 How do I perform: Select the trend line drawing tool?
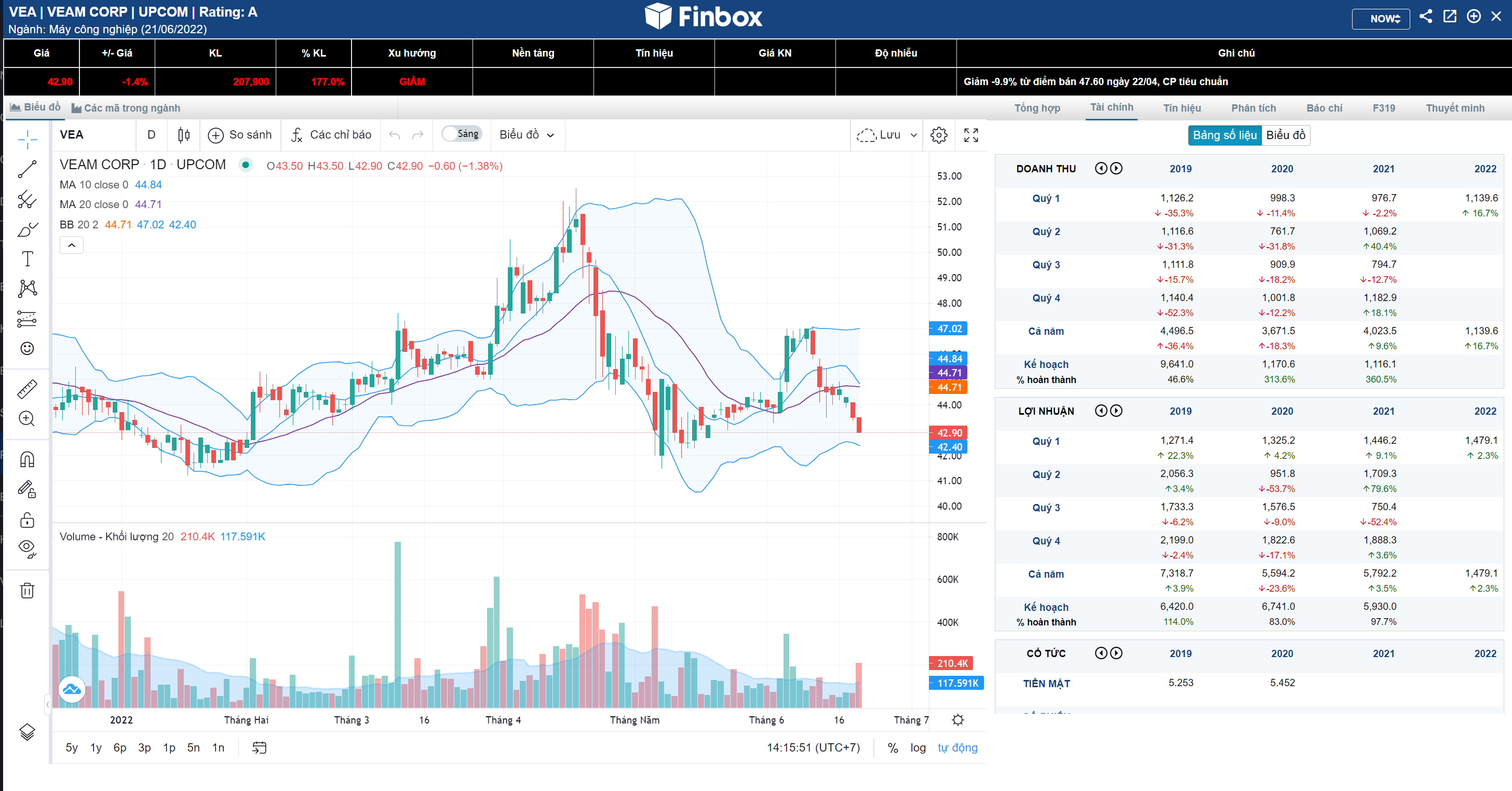27,170
